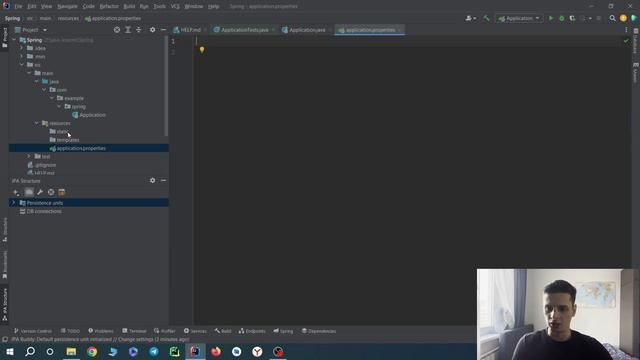Viewport: 640px width, 360px height.
Task: Open Firefox from the taskbar
Action: pyautogui.click(x=216, y=351)
